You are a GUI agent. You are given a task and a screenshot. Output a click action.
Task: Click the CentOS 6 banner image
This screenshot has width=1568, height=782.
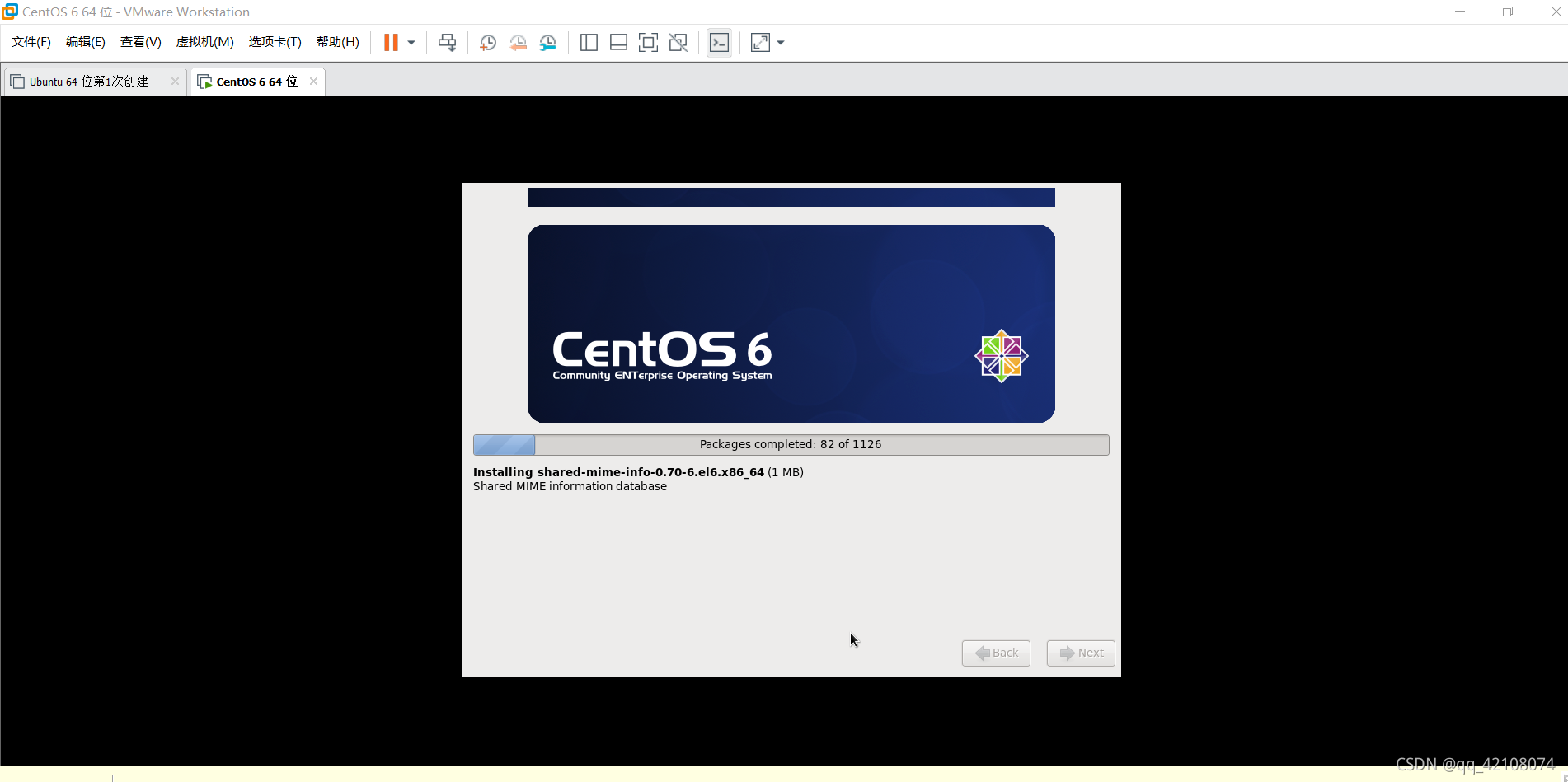pos(791,324)
